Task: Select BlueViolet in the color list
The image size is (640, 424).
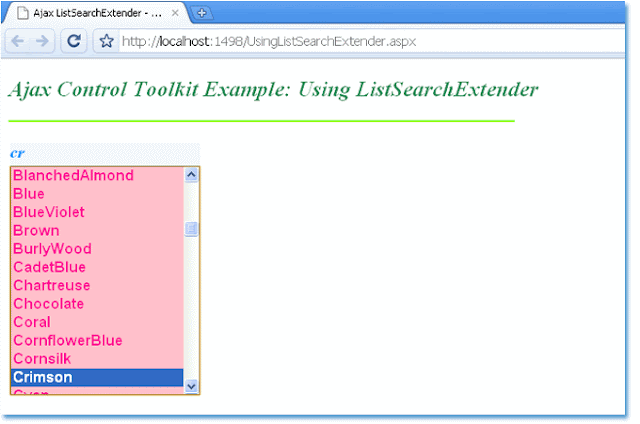Action: (97, 212)
